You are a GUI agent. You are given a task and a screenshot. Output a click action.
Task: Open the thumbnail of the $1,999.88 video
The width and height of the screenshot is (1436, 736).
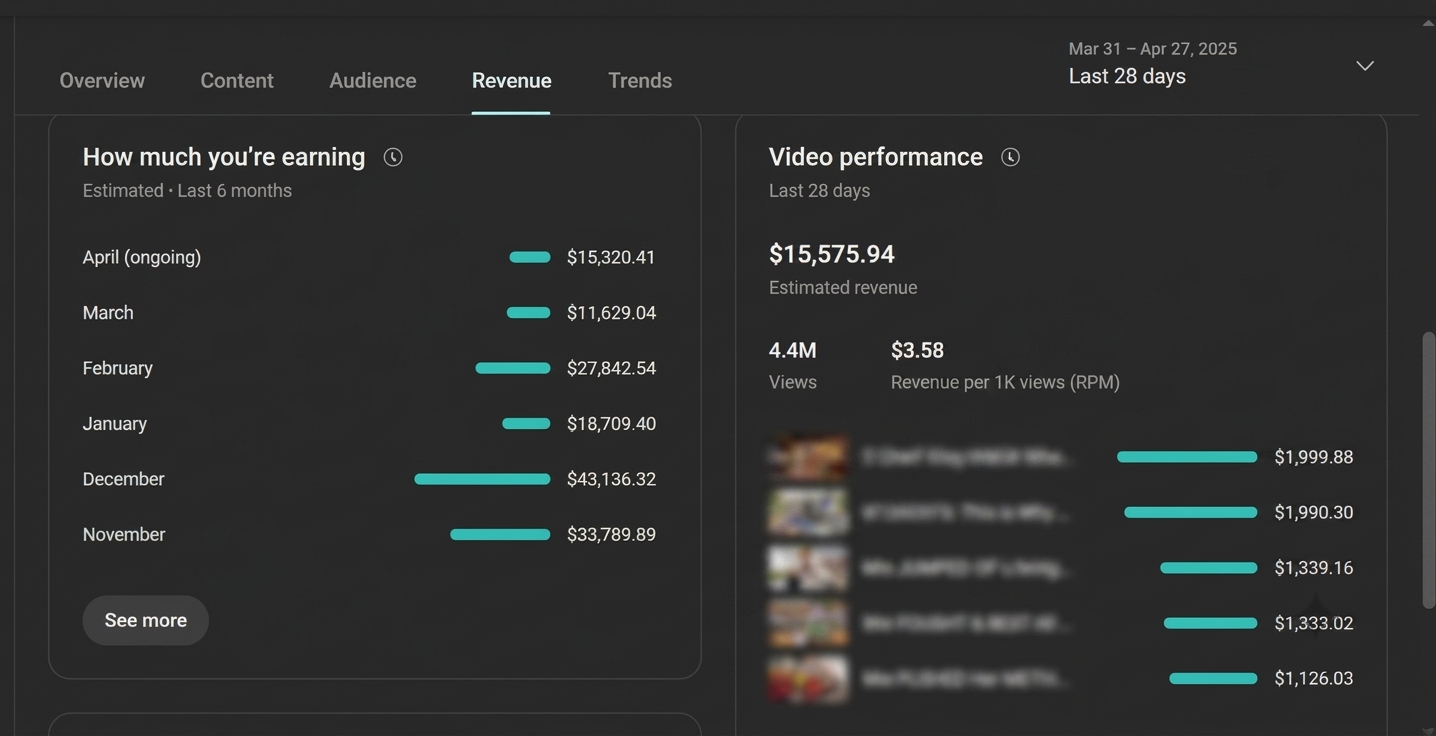pyautogui.click(x=808, y=457)
